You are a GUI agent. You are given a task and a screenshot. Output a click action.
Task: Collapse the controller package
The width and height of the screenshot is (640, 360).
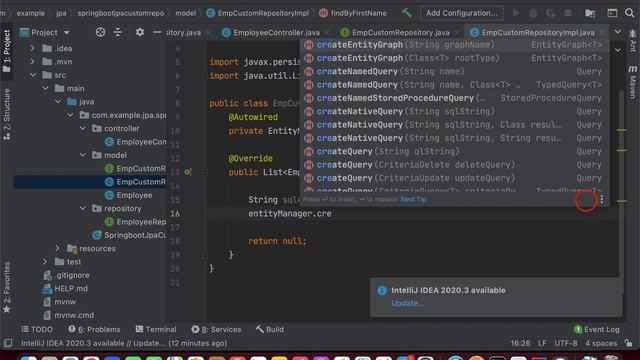click(x=83, y=128)
